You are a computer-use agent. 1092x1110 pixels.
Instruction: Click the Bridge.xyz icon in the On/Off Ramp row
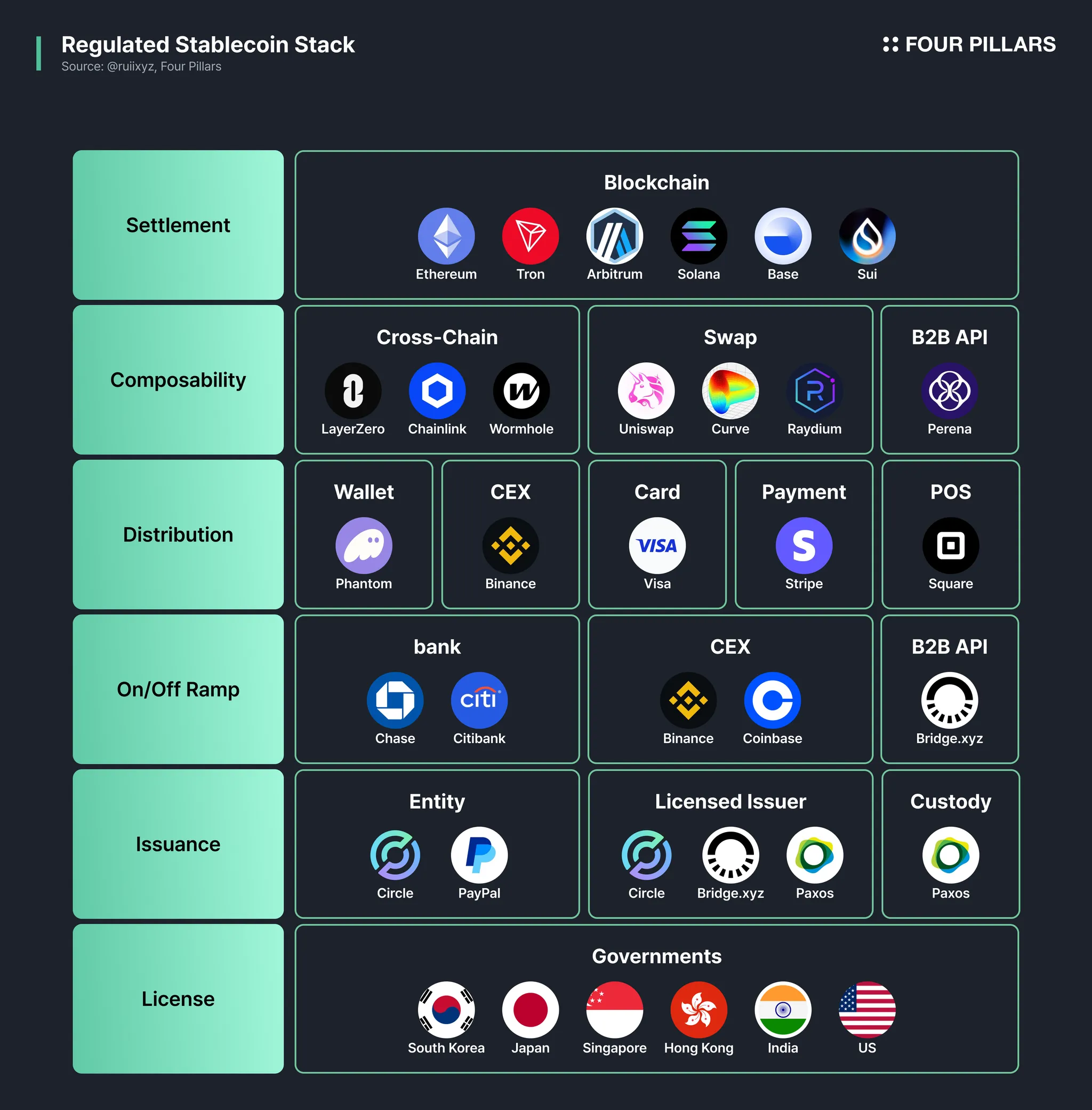click(x=950, y=700)
